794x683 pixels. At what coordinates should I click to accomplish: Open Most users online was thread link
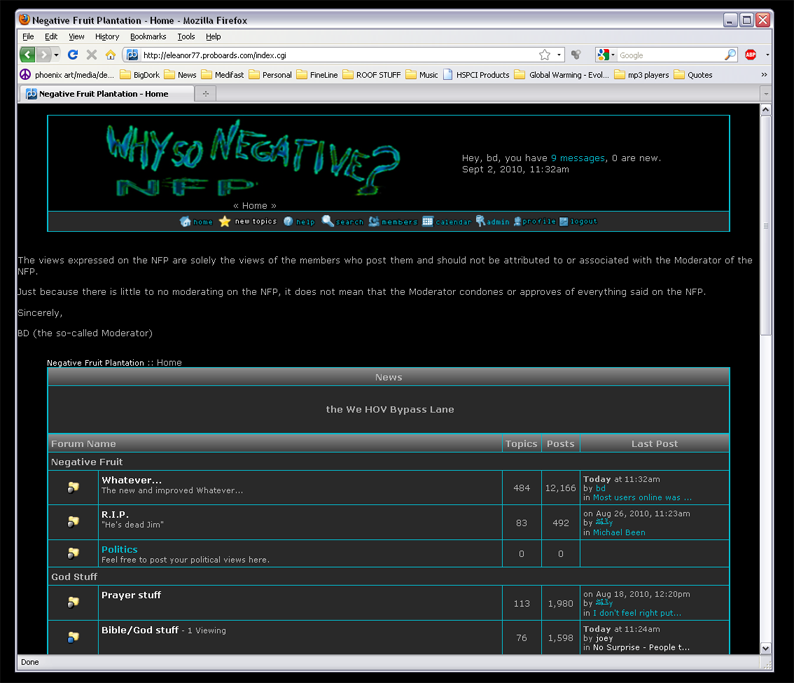[642, 497]
